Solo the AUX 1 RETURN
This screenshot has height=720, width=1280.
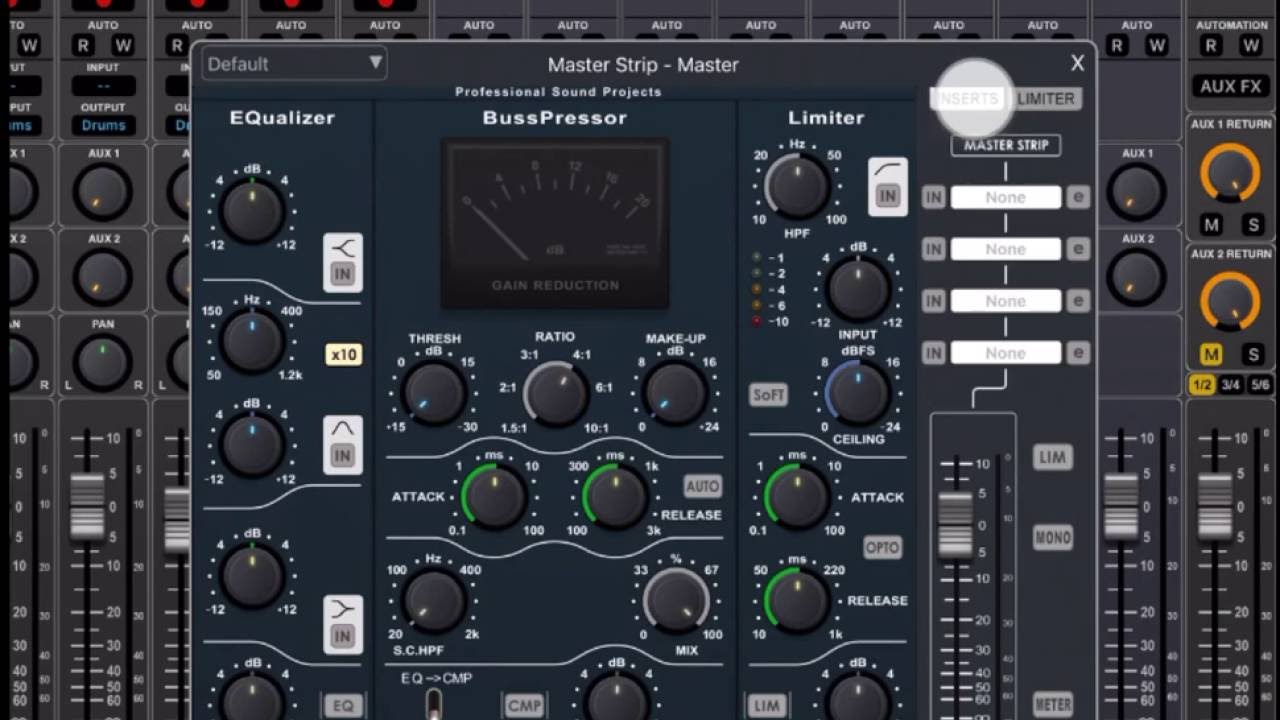[x=1251, y=225]
